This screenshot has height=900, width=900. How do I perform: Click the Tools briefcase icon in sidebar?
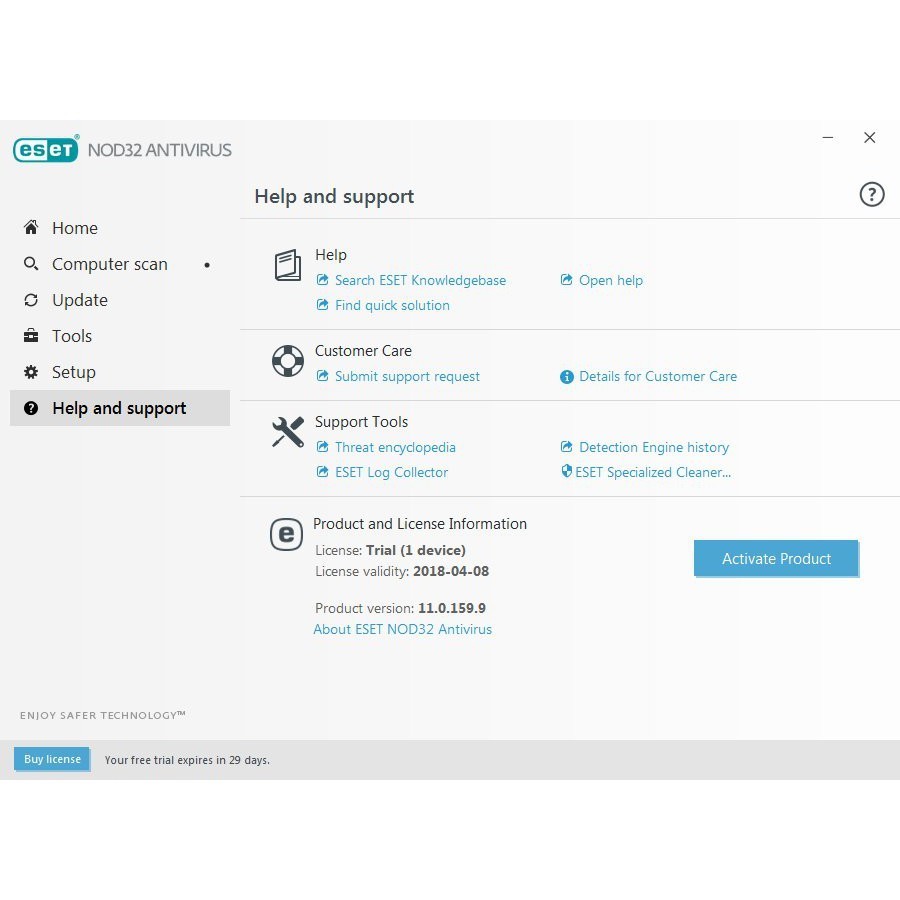(31, 336)
